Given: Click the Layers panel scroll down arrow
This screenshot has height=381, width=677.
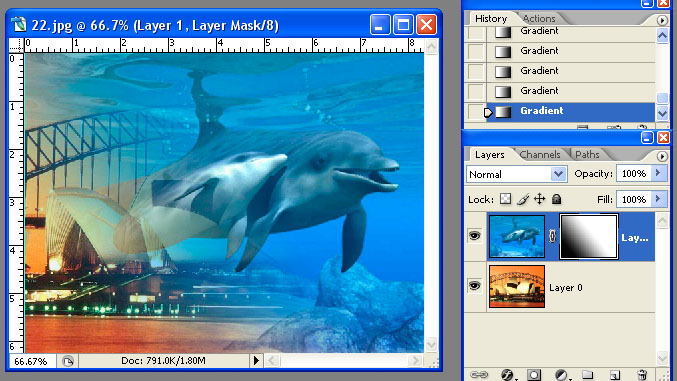Looking at the screenshot, I should (x=662, y=358).
